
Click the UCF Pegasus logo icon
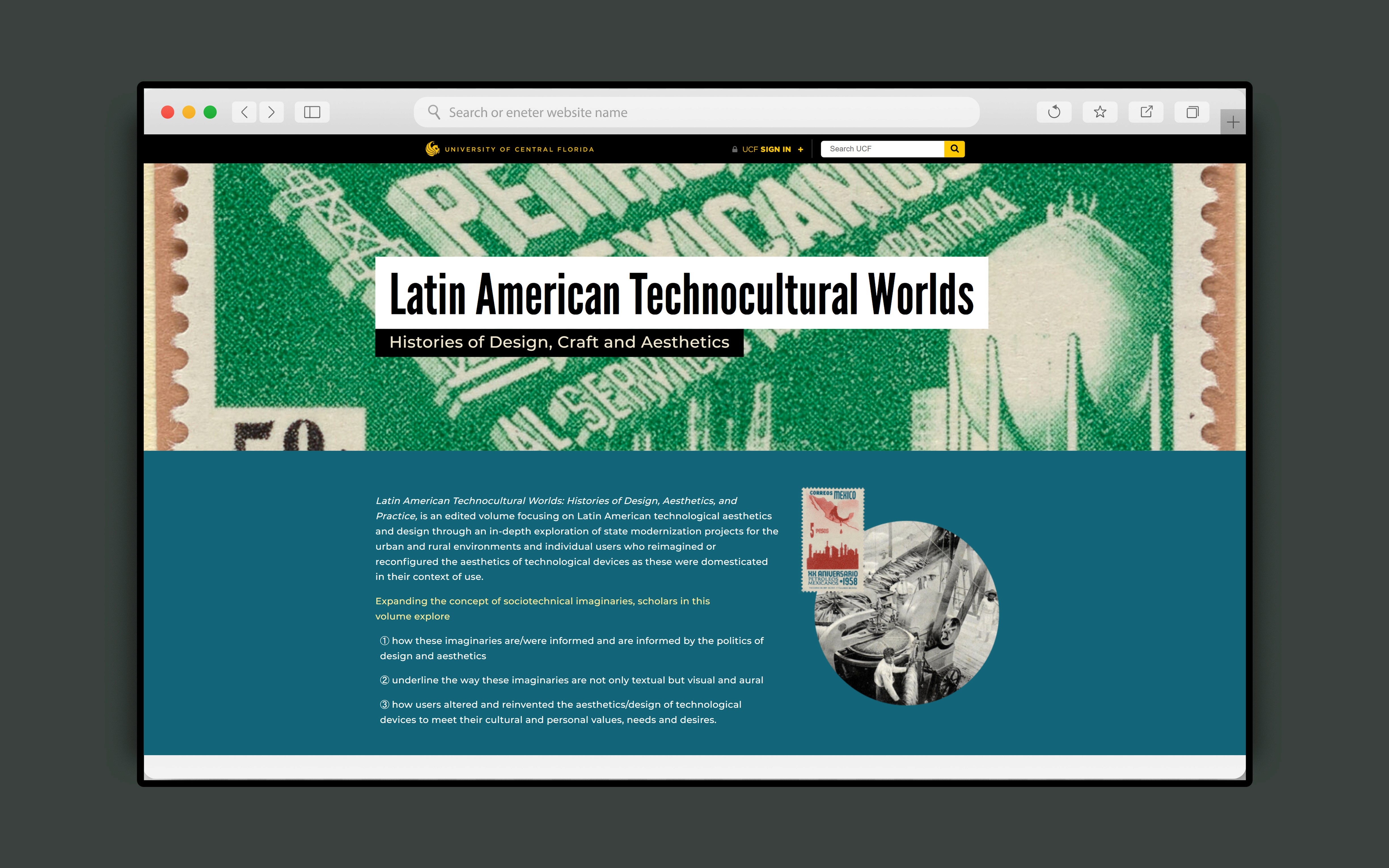(x=432, y=149)
